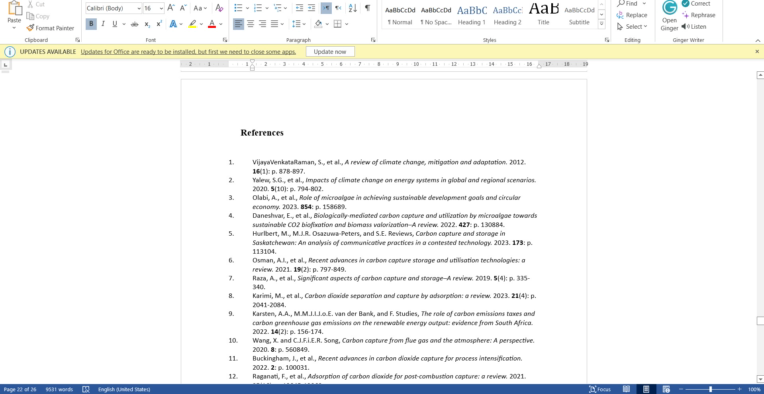Image resolution: width=764 pixels, height=394 pixels.
Task: Open underline style dropdown arrow
Action: [124, 24]
